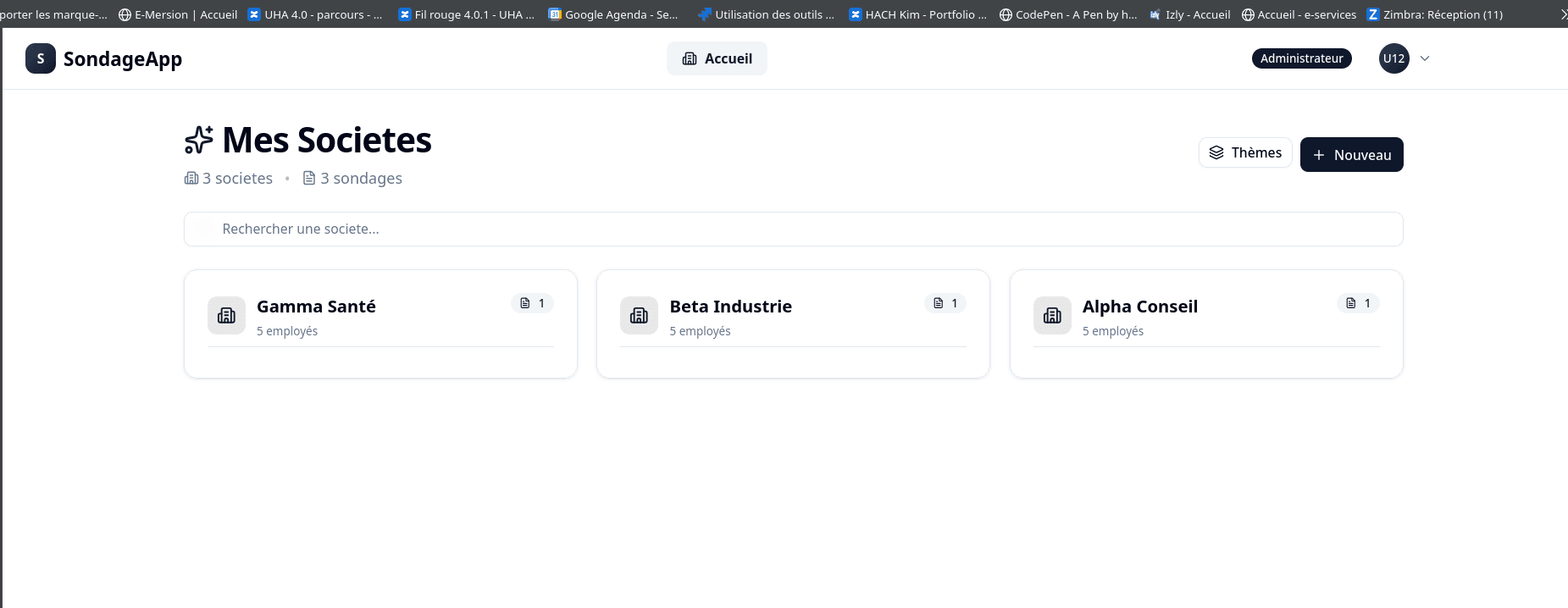Screen dimensions: 1568x608
Task: Go to the Accueil navigation tab
Action: (x=717, y=58)
